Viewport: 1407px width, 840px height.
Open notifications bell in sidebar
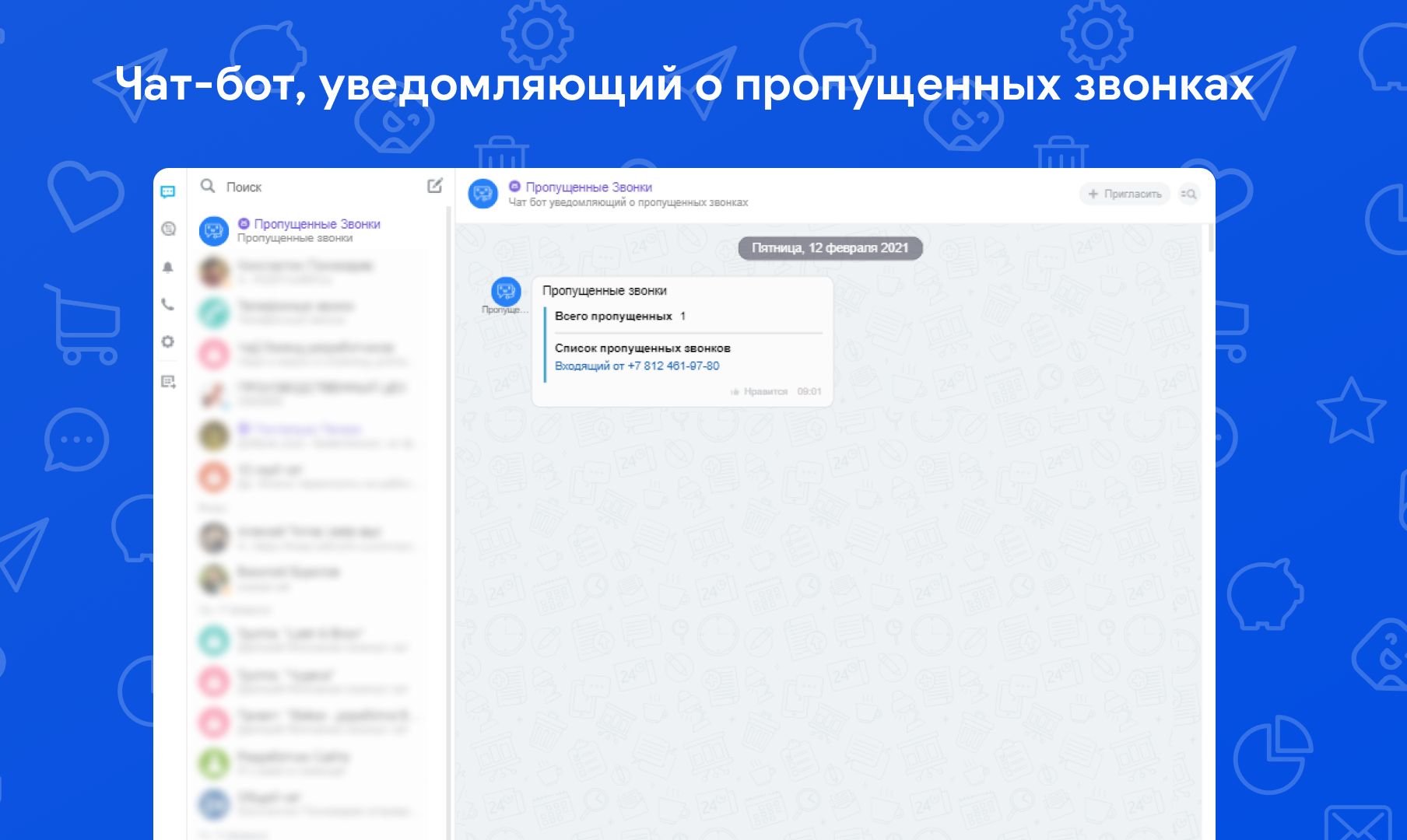(x=168, y=268)
